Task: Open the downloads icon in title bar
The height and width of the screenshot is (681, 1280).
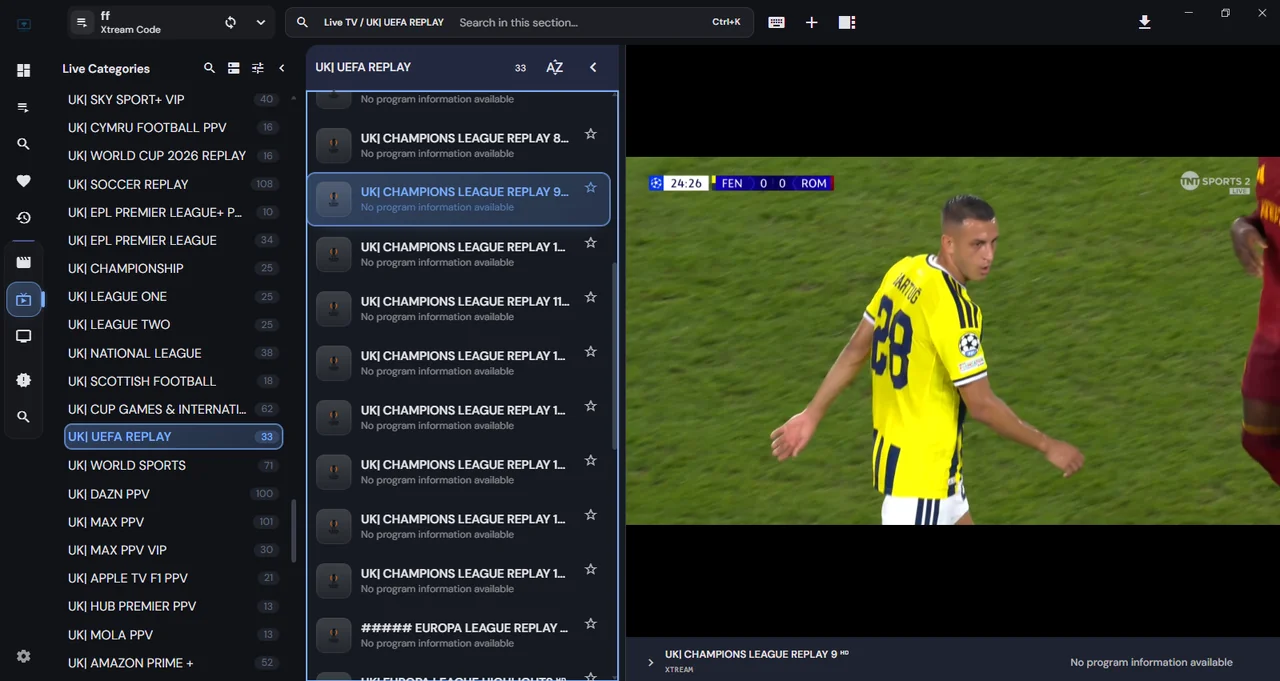Action: pyautogui.click(x=1145, y=22)
